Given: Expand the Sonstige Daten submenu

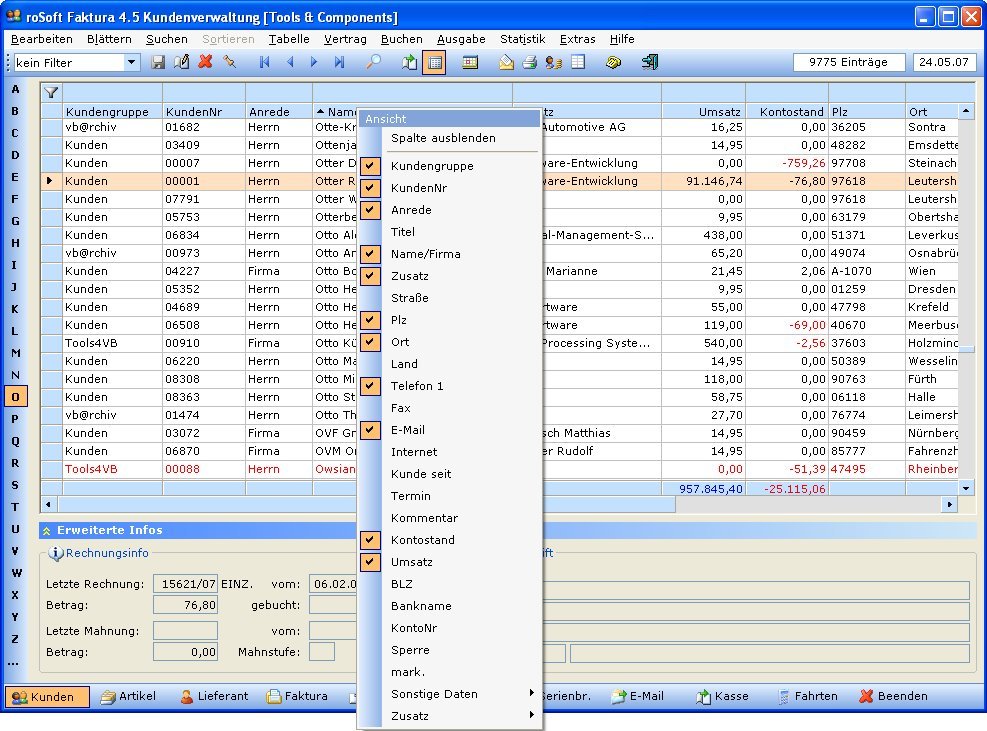Looking at the screenshot, I should tap(434, 694).
